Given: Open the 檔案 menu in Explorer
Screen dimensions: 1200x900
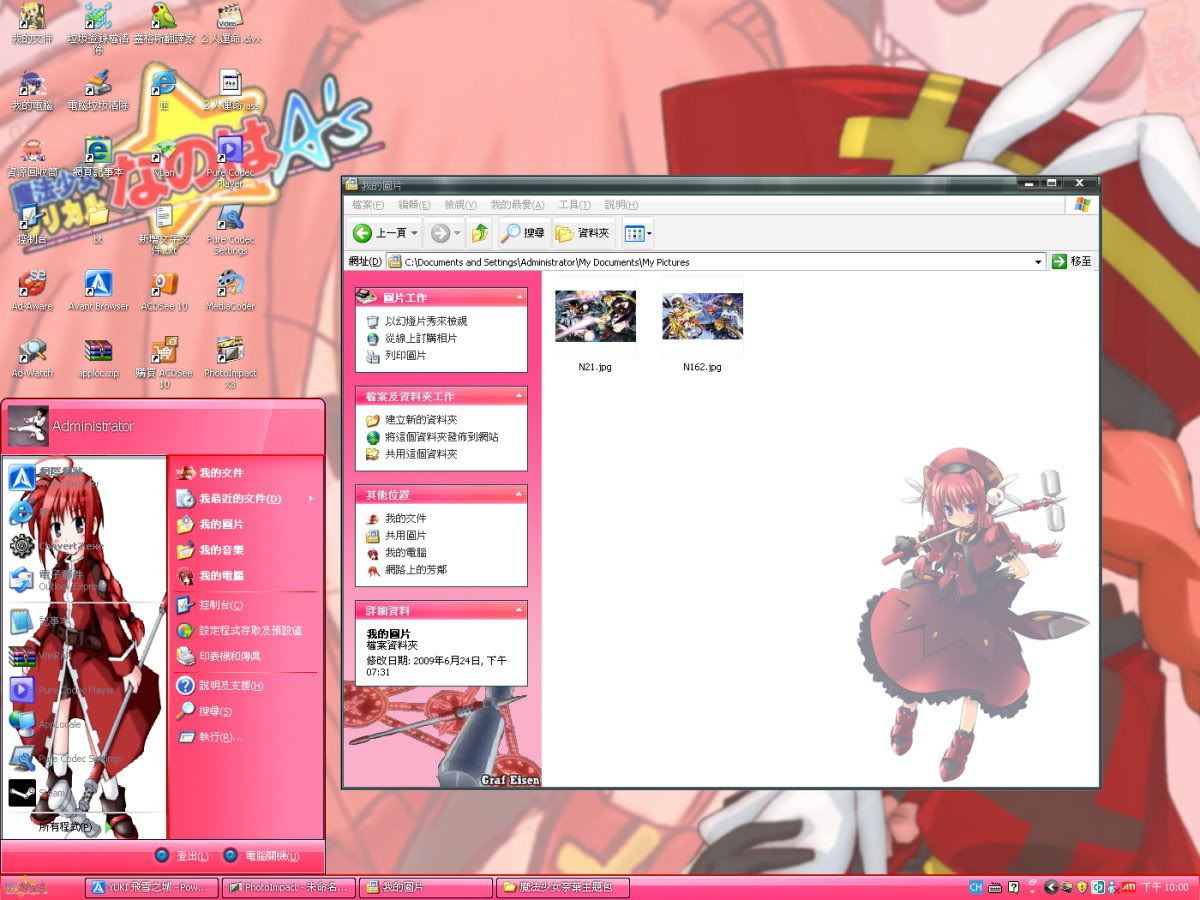Looking at the screenshot, I should (x=368, y=205).
